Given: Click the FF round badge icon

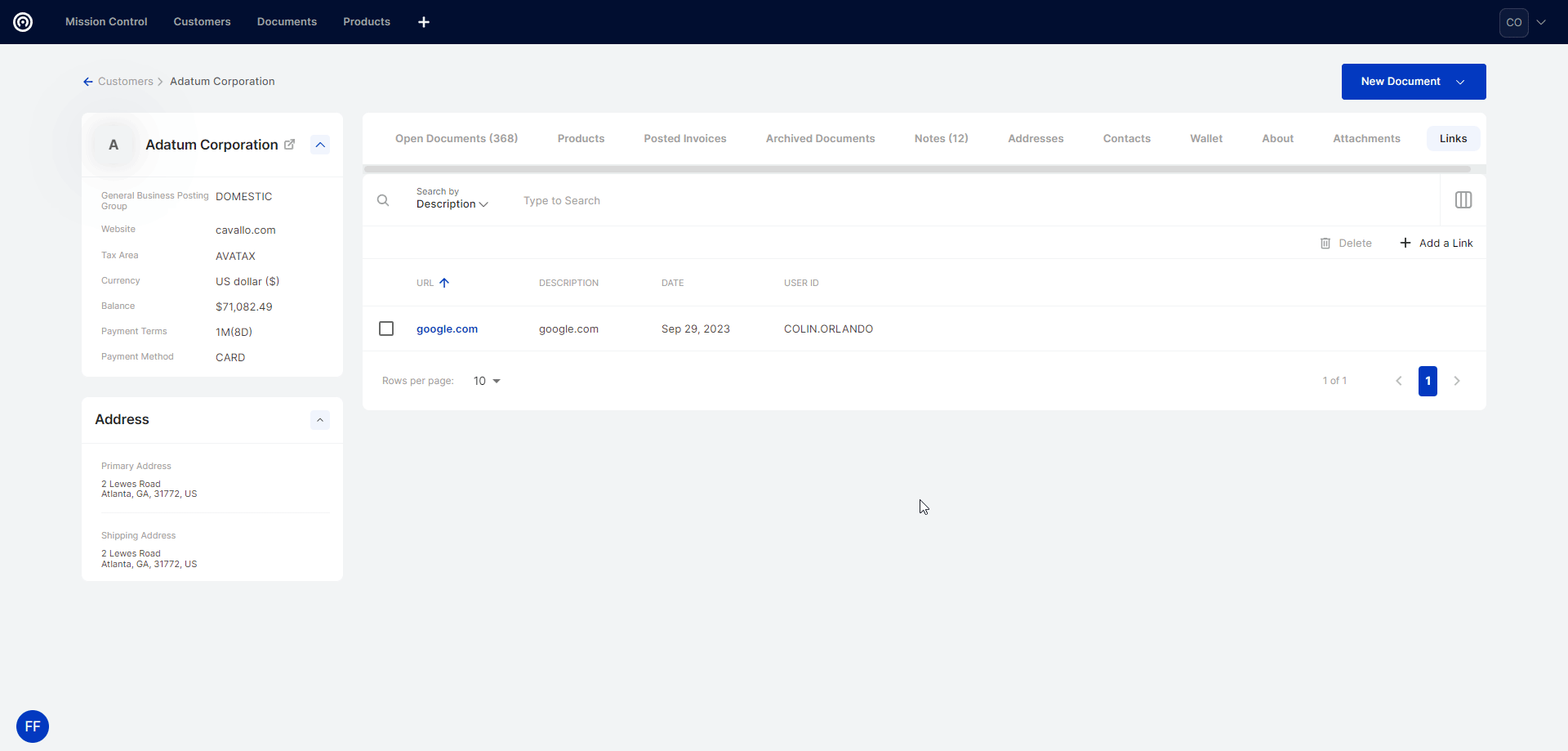Looking at the screenshot, I should [x=33, y=726].
